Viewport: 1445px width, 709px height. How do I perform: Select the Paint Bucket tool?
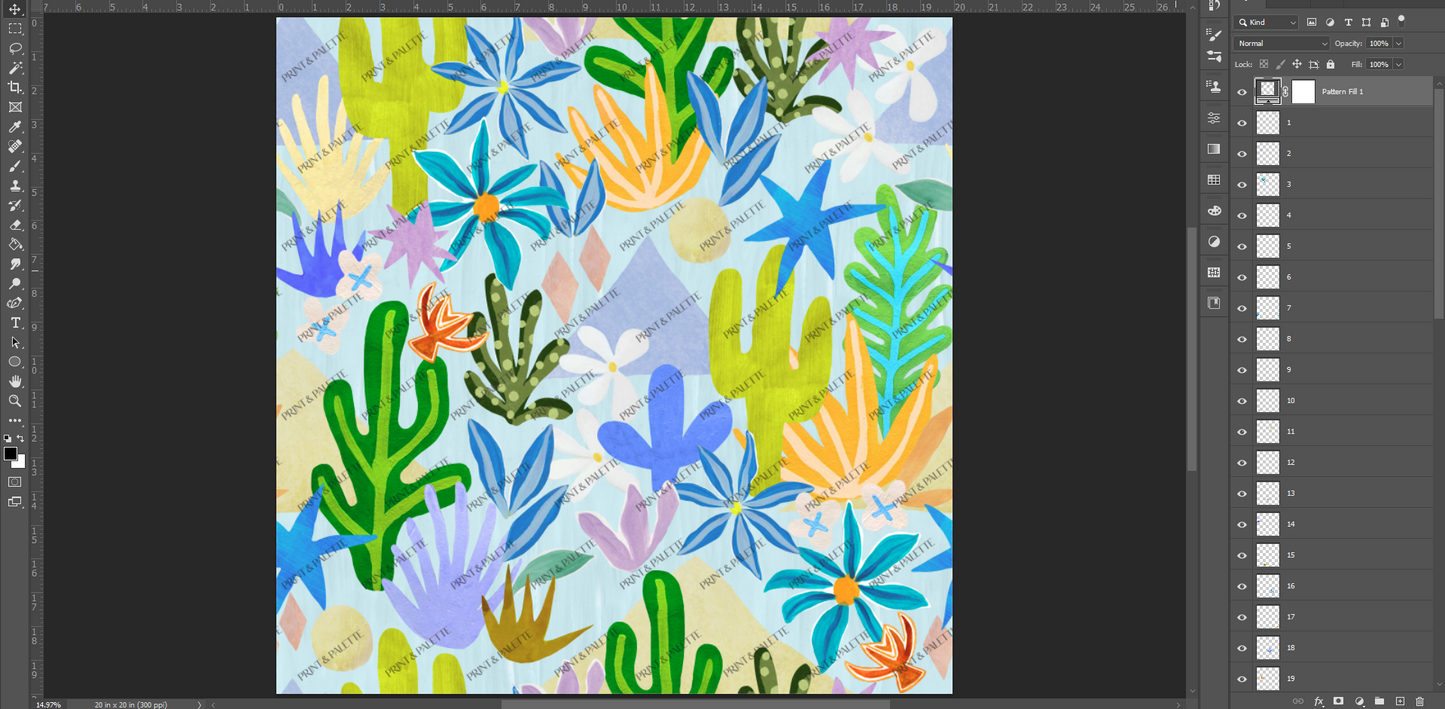tap(15, 244)
